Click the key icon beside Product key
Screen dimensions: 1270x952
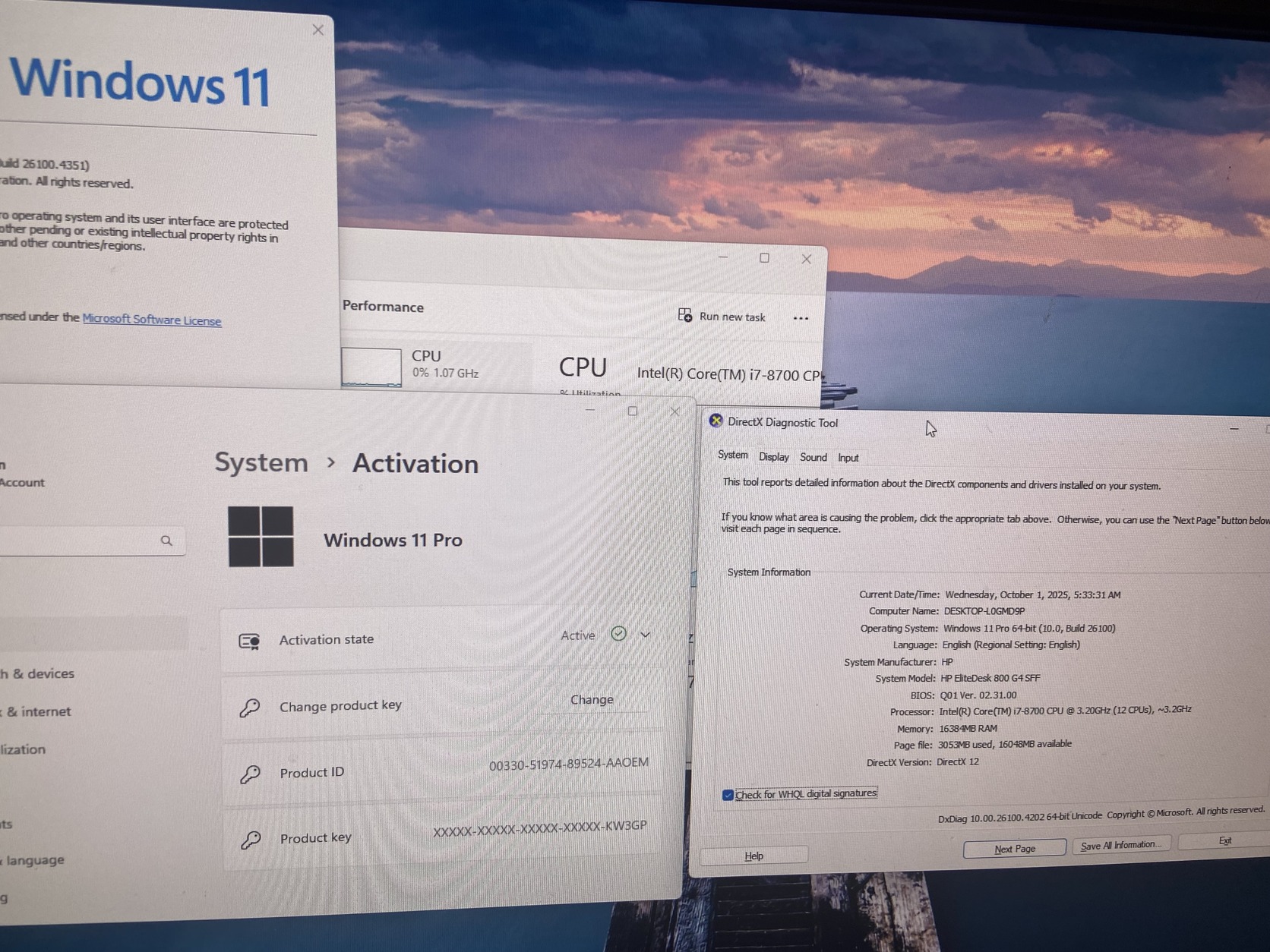(251, 839)
